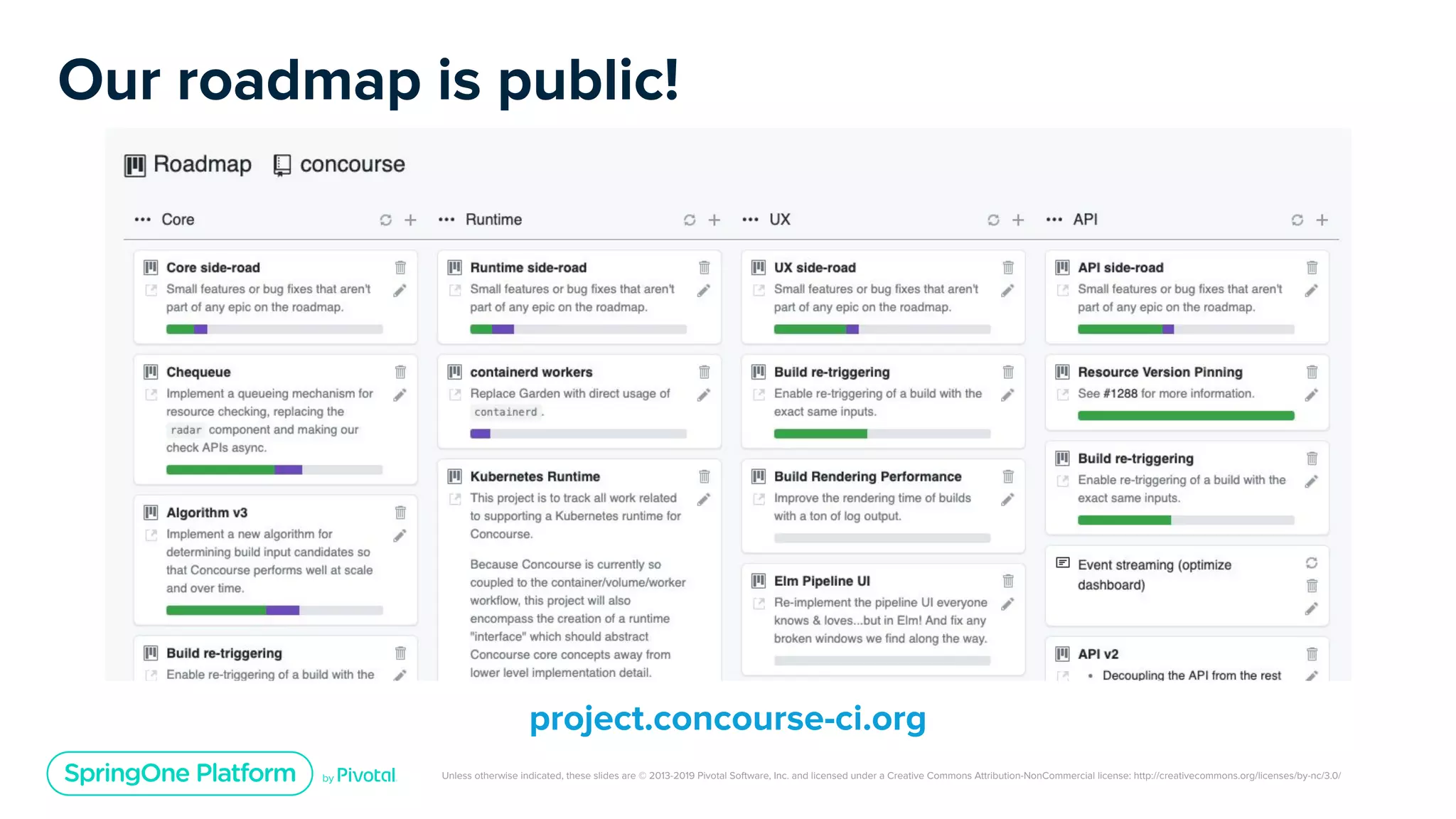Edit the Core side-road card via pencil

(x=400, y=291)
